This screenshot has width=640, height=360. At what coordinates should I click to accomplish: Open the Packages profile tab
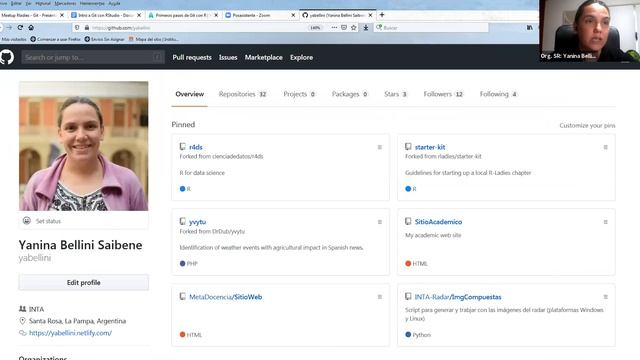click(x=349, y=94)
